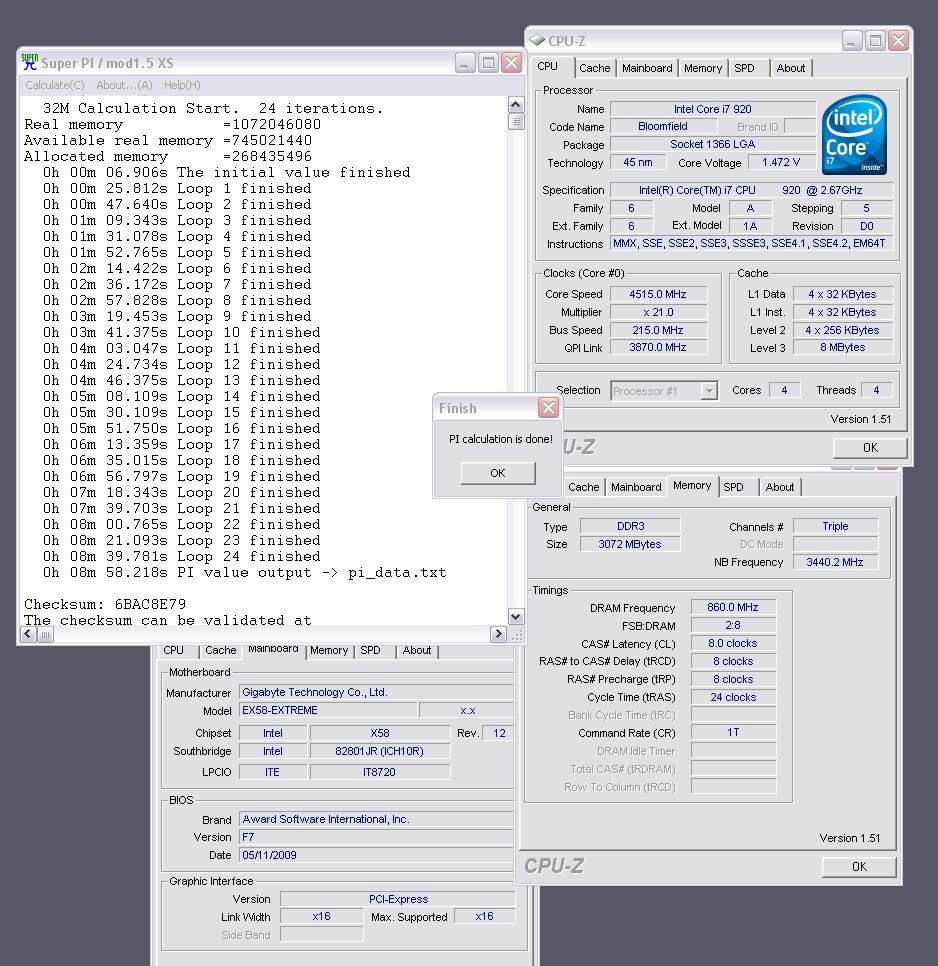
Task: Click the Core Voltage 1.472 V value
Action: click(x=780, y=162)
